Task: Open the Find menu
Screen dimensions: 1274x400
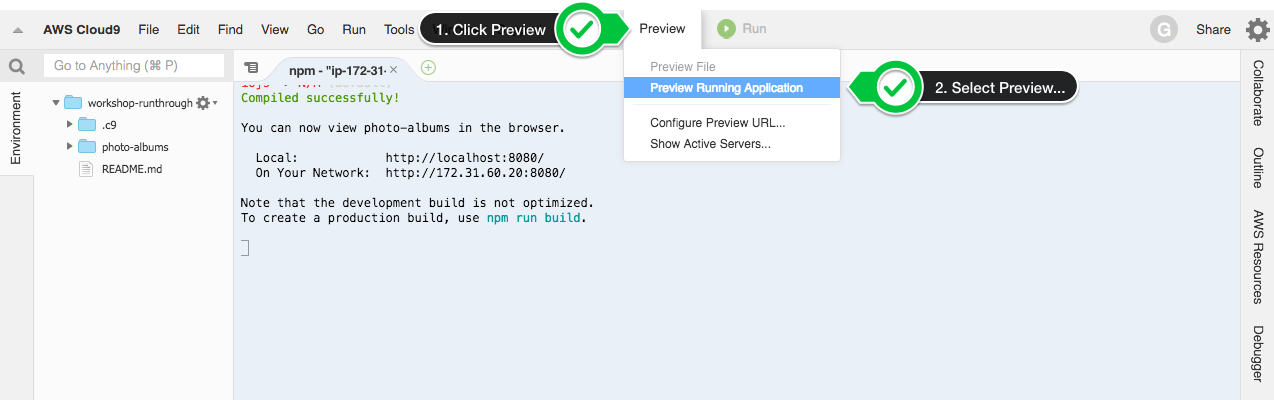Action: tap(230, 30)
